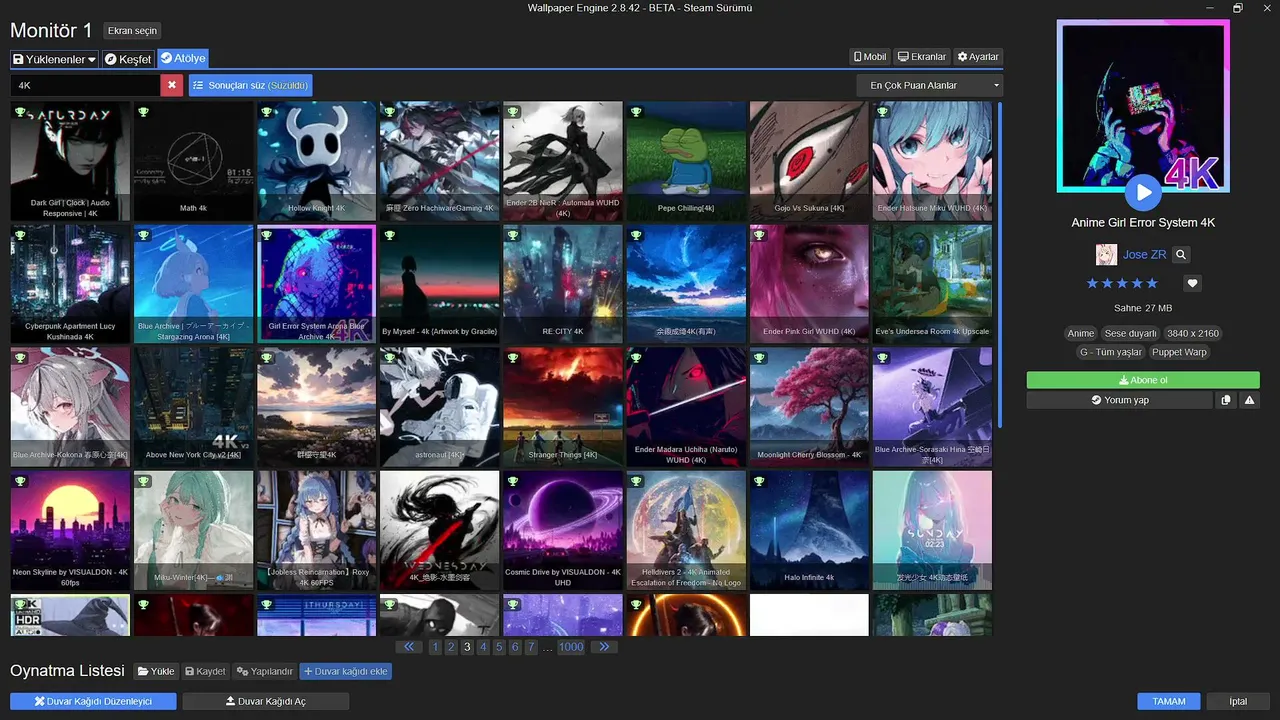Cancel with the İptal button
The width and height of the screenshot is (1280, 720).
1238,702
